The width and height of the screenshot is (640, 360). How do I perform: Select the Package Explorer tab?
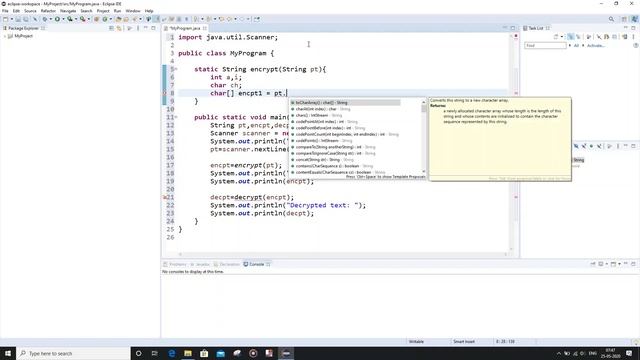pyautogui.click(x=24, y=28)
